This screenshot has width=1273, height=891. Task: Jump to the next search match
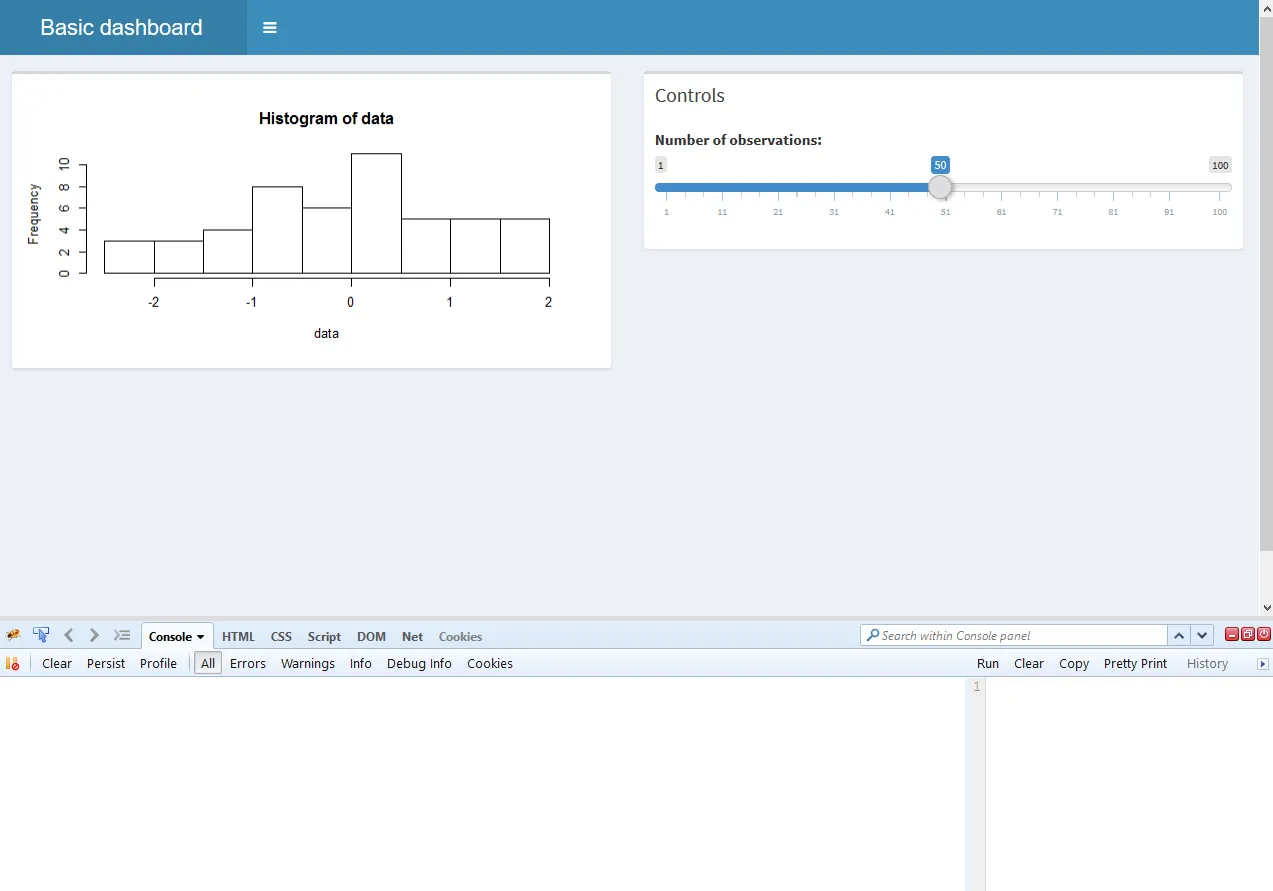pos(1202,635)
